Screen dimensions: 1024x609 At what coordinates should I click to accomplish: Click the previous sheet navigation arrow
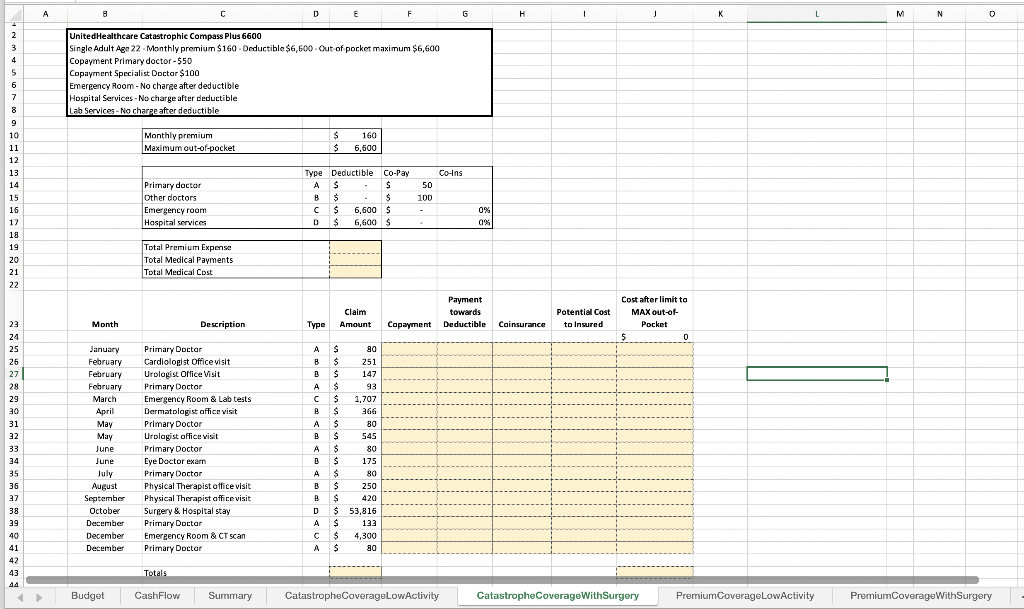pos(20,597)
